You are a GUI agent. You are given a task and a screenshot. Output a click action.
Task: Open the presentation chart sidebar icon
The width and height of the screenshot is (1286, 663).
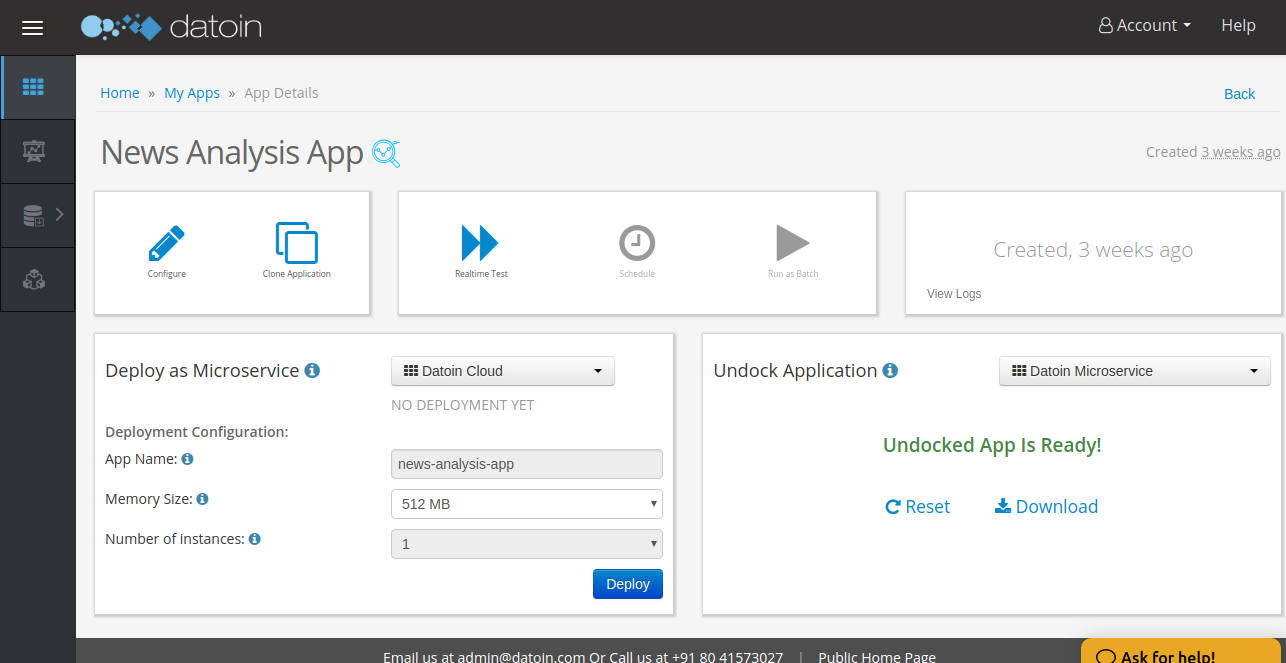pyautogui.click(x=33, y=151)
